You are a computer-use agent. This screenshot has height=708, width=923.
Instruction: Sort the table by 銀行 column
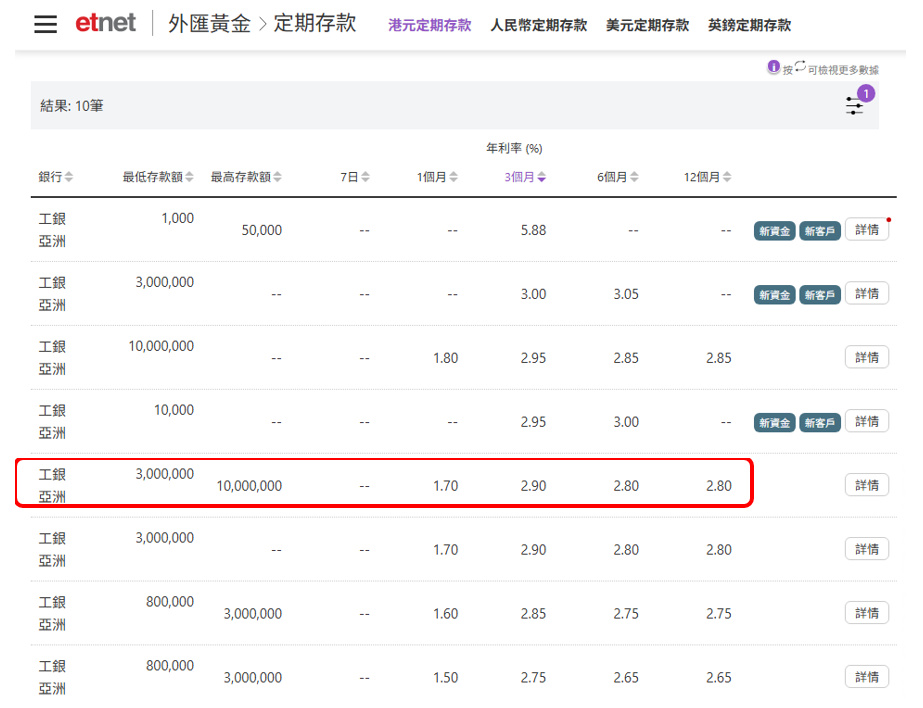click(x=55, y=177)
